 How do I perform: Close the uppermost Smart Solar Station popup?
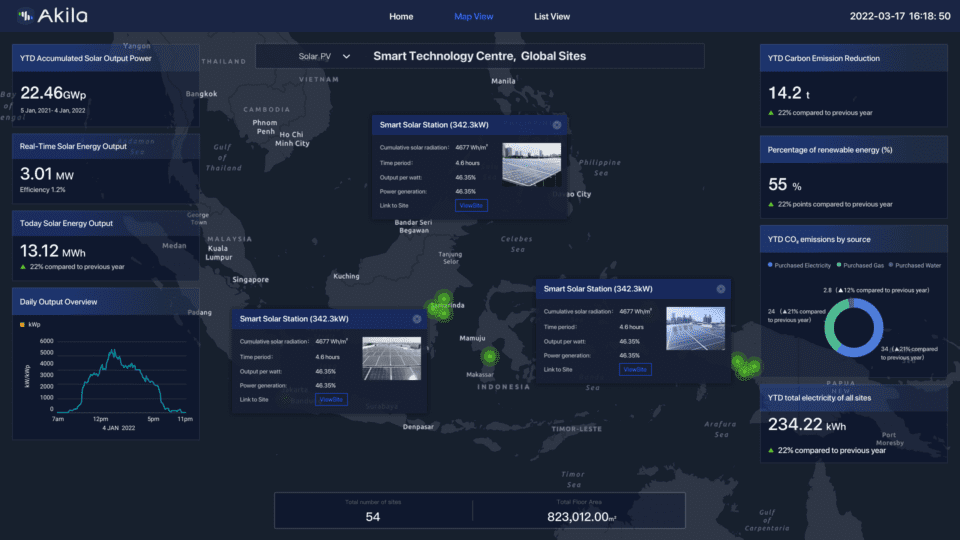coord(557,125)
